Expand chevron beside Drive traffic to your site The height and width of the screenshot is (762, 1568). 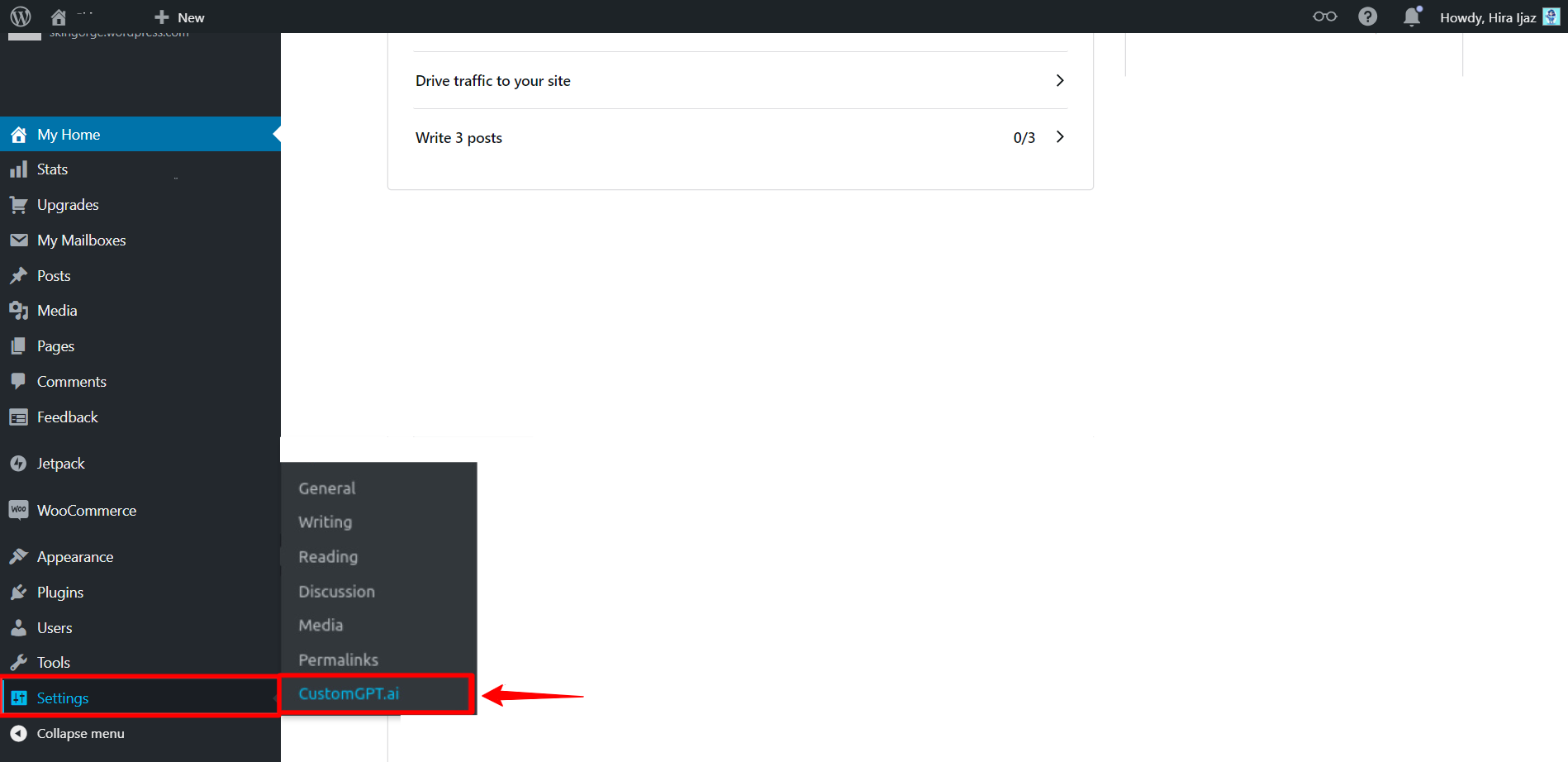1060,80
